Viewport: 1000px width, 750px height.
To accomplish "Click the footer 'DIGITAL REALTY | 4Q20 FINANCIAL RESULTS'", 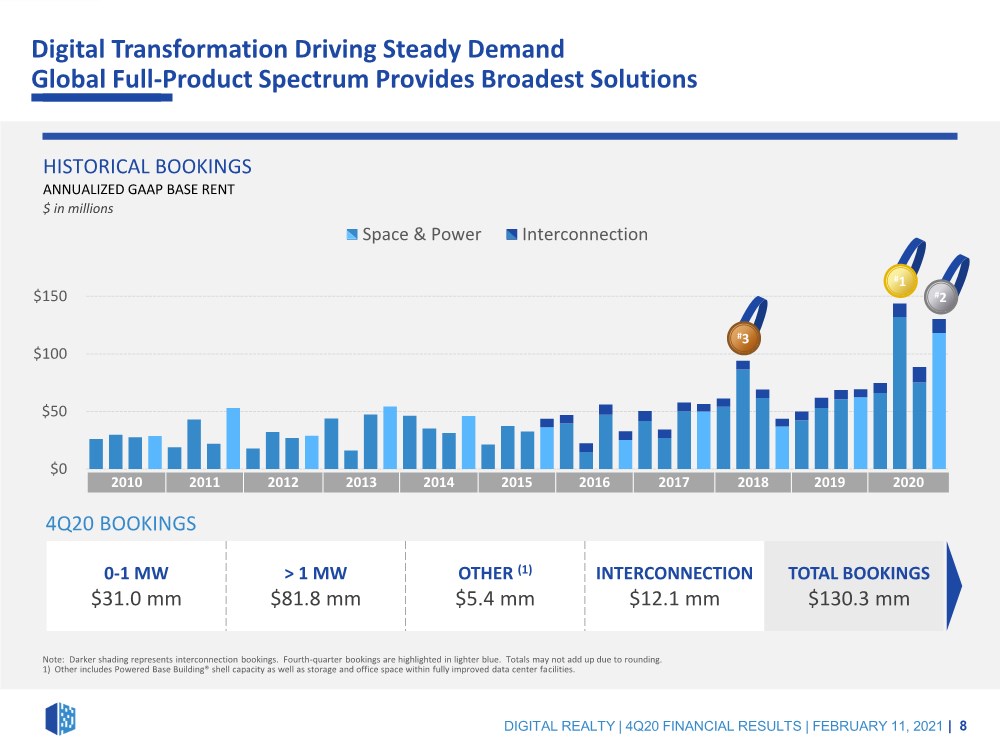I will tap(723, 726).
